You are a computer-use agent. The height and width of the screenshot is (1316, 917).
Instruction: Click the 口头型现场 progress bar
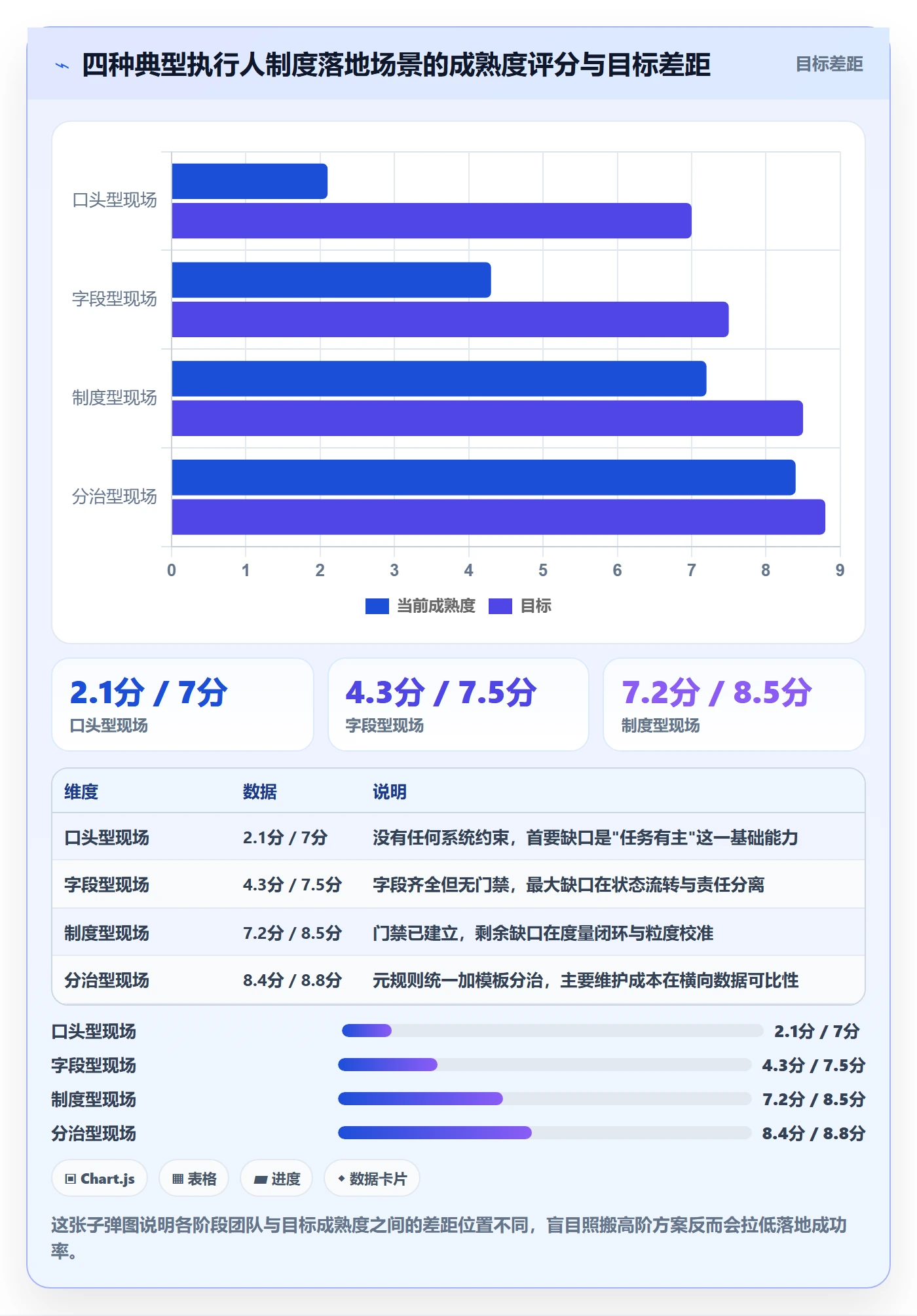coord(552,1031)
